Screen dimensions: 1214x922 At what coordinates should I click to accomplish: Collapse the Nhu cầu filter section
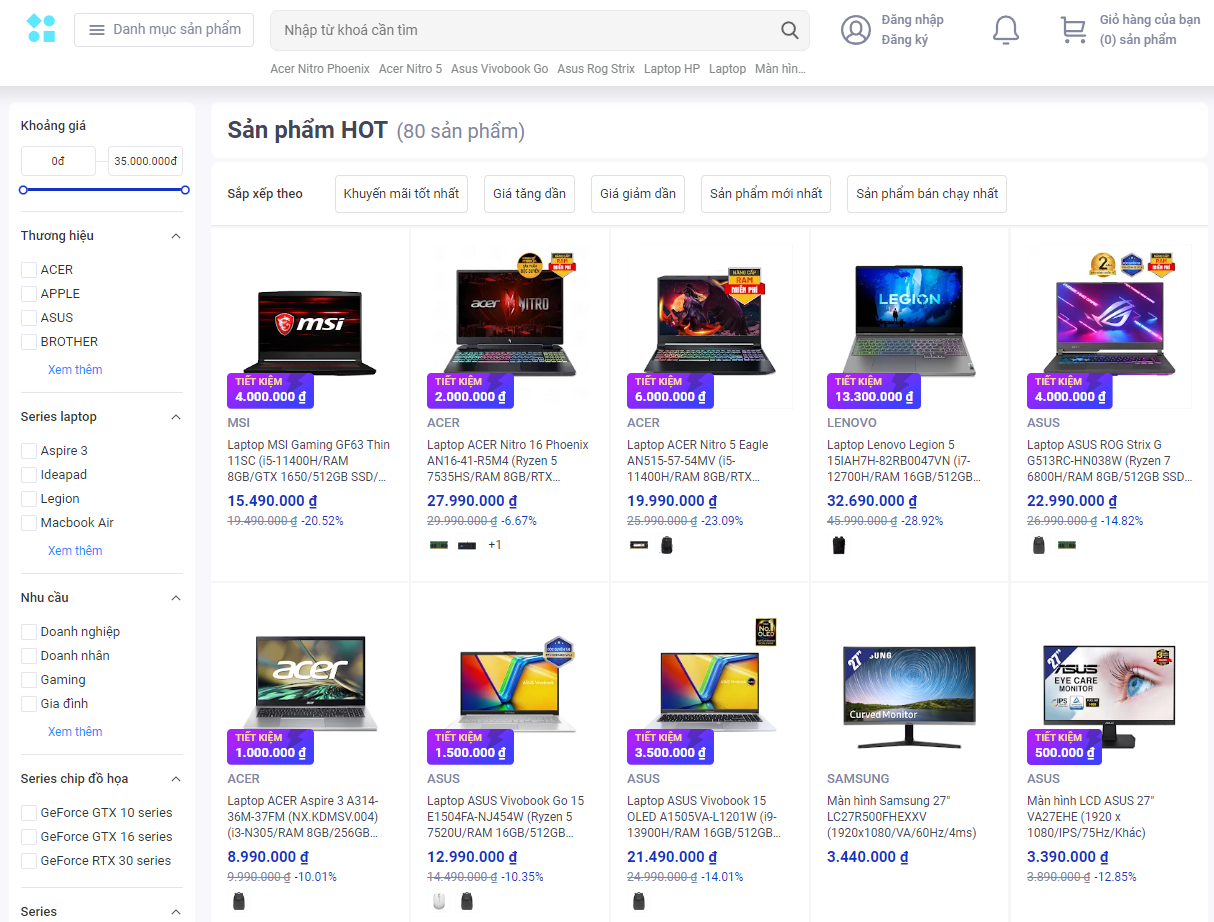tap(176, 598)
